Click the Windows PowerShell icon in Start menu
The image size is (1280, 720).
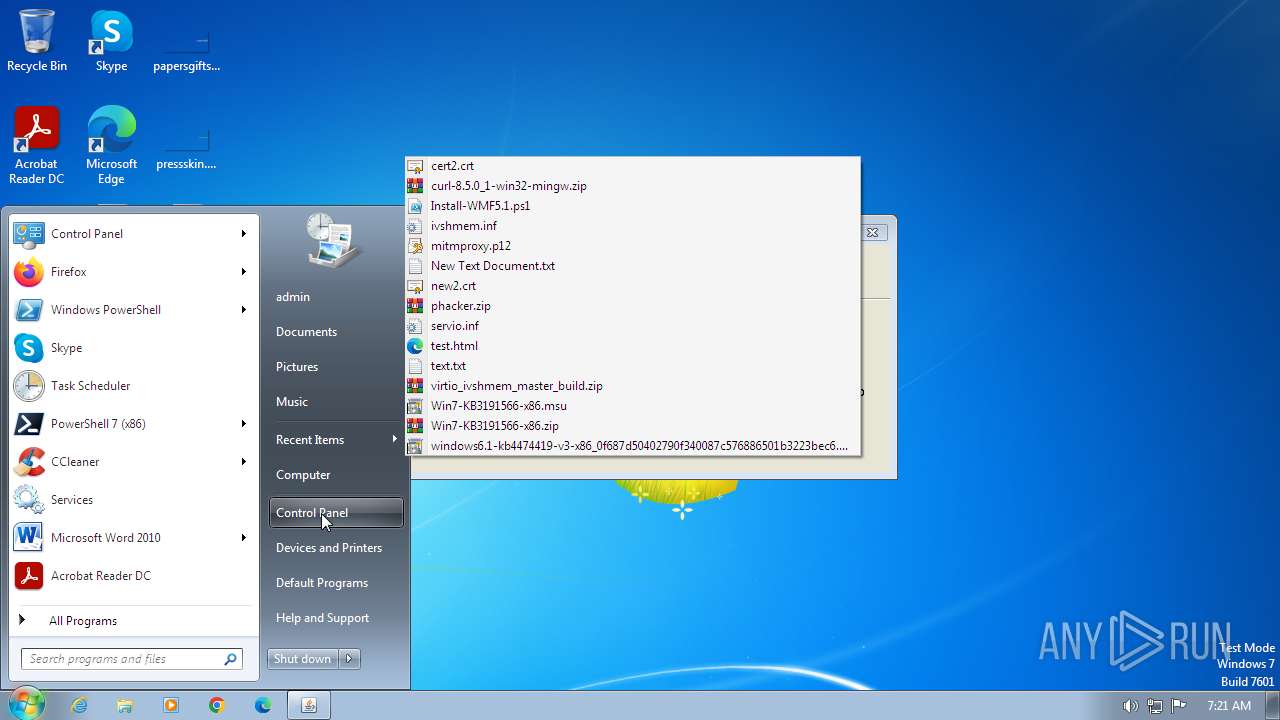coord(29,310)
